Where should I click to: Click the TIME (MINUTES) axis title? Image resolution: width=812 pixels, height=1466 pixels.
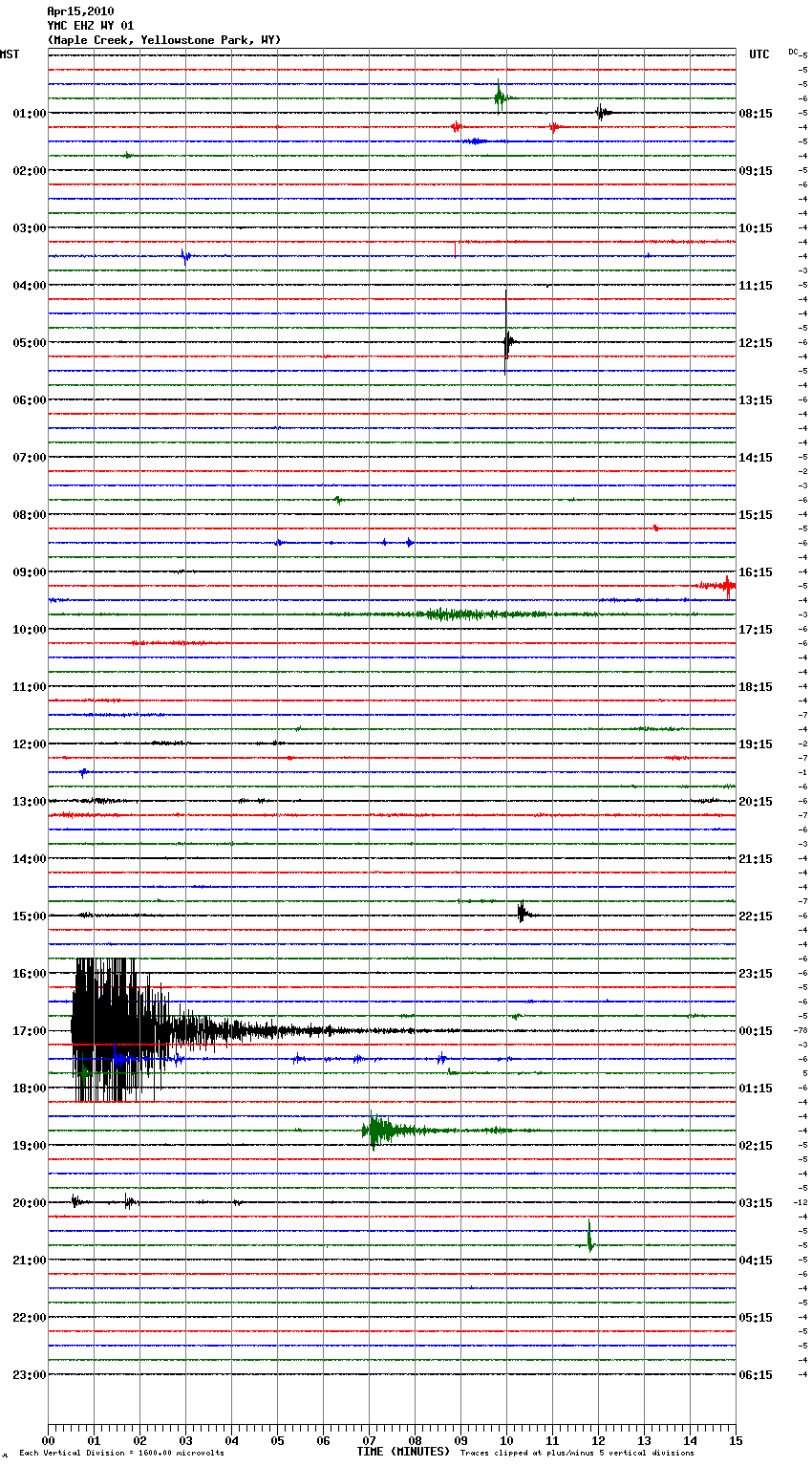[x=403, y=1452]
